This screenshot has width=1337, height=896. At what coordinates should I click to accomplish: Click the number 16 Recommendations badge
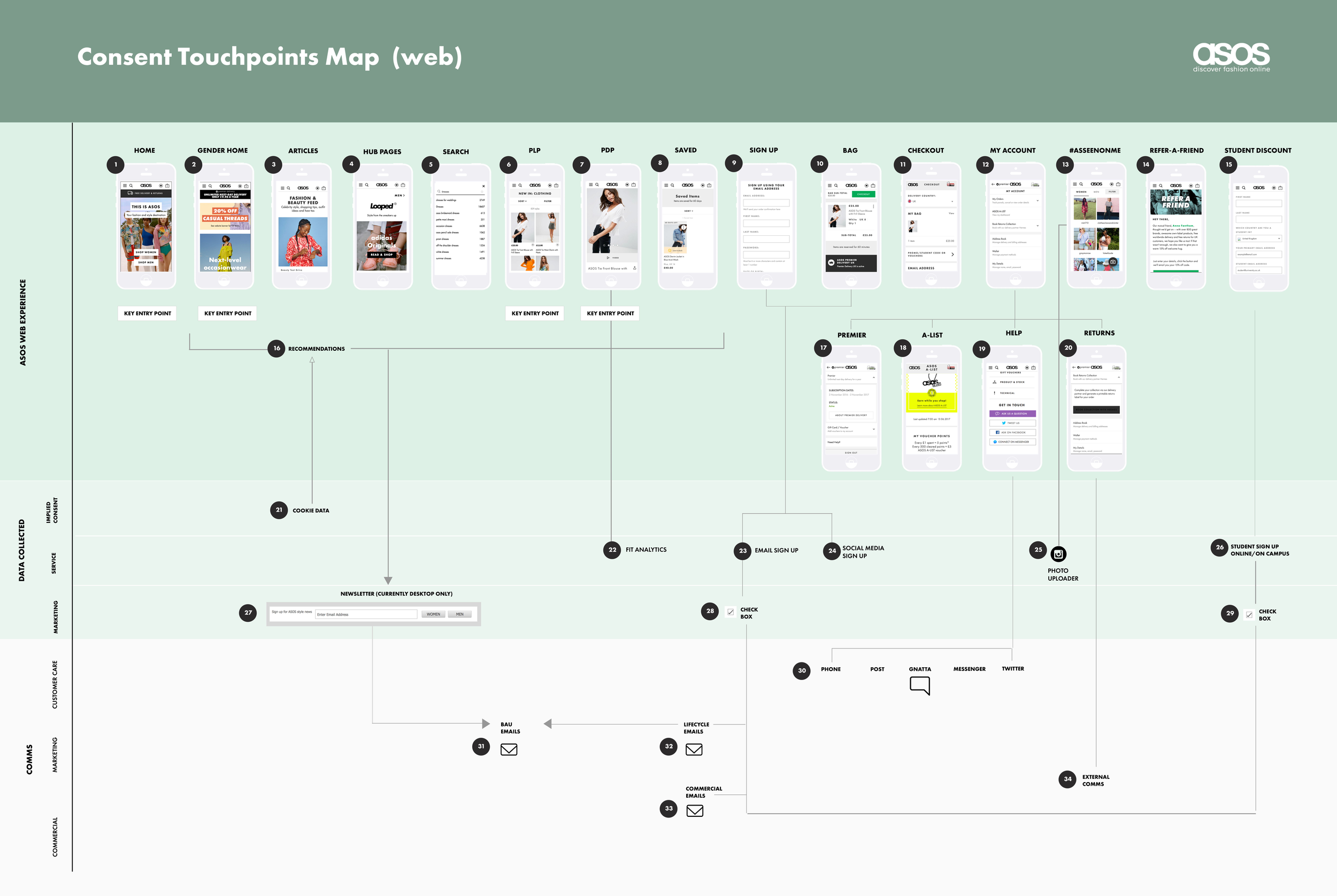[276, 348]
